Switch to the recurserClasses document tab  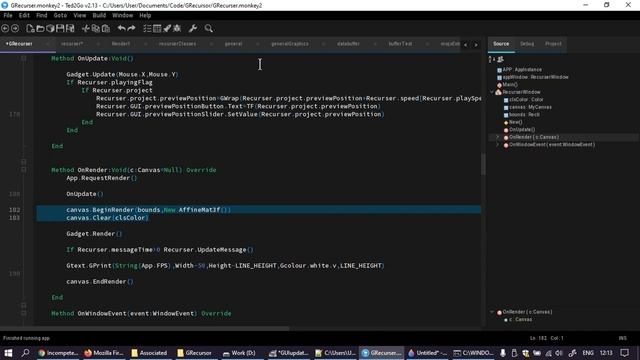pyautogui.click(x=177, y=44)
